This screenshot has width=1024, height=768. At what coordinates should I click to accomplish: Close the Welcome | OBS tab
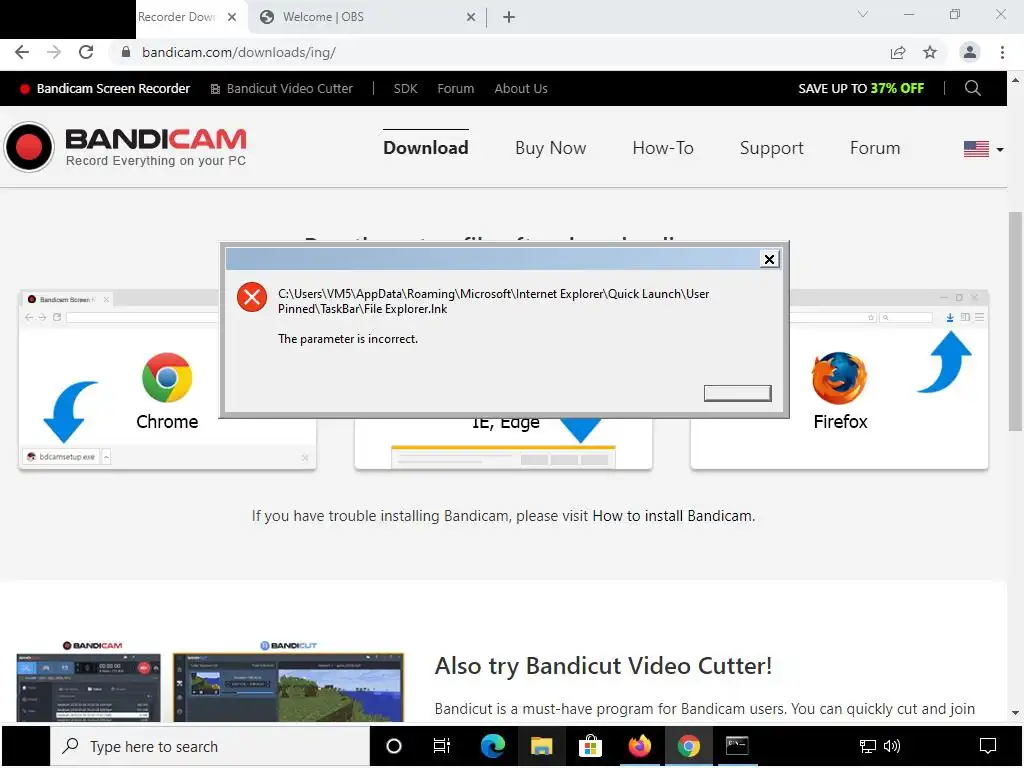471,17
